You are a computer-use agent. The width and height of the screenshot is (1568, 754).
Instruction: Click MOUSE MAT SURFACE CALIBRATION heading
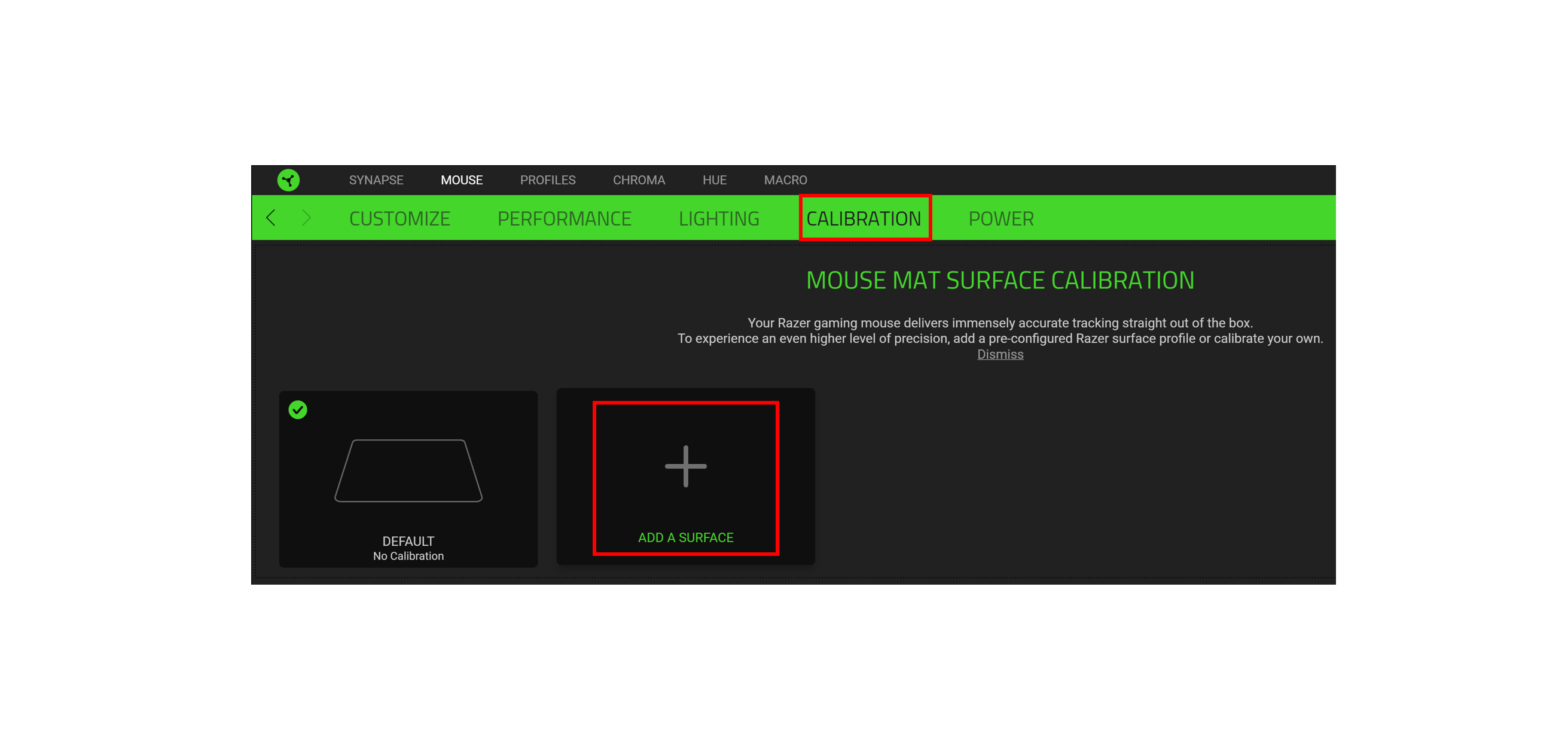click(1000, 280)
